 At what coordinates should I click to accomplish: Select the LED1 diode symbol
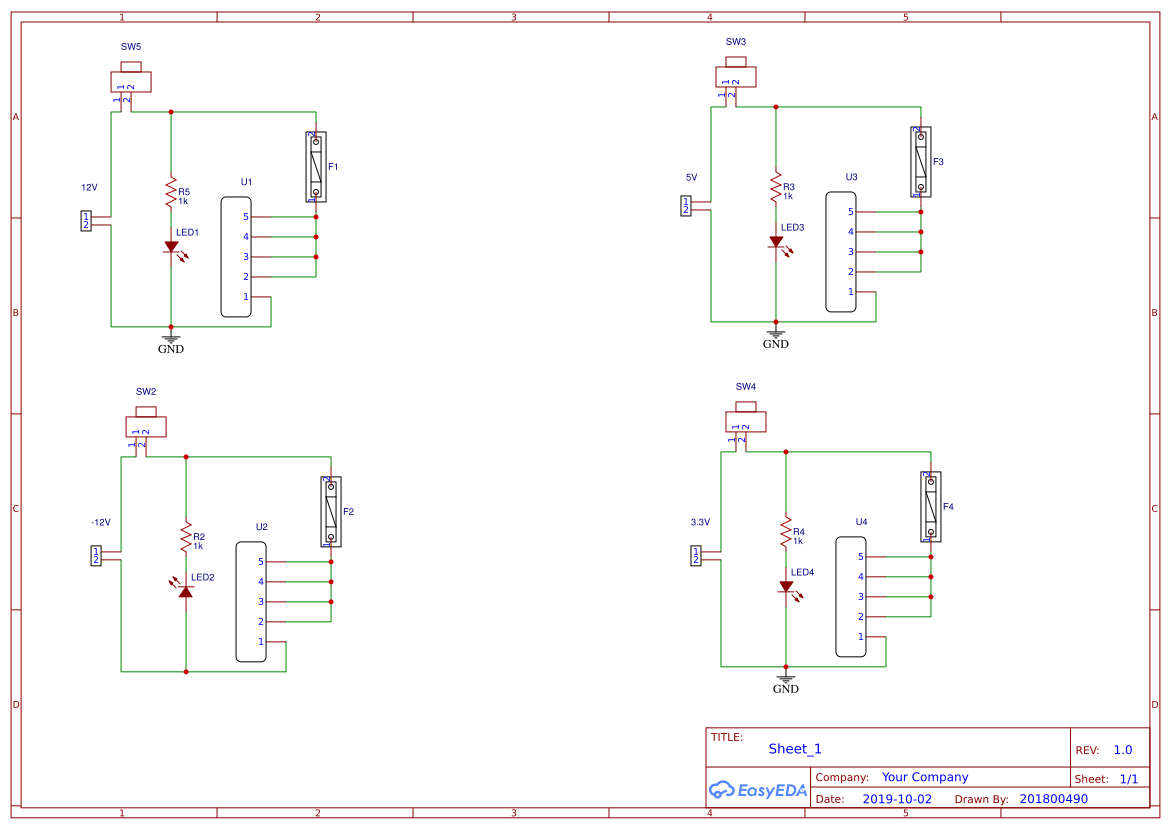(x=171, y=247)
